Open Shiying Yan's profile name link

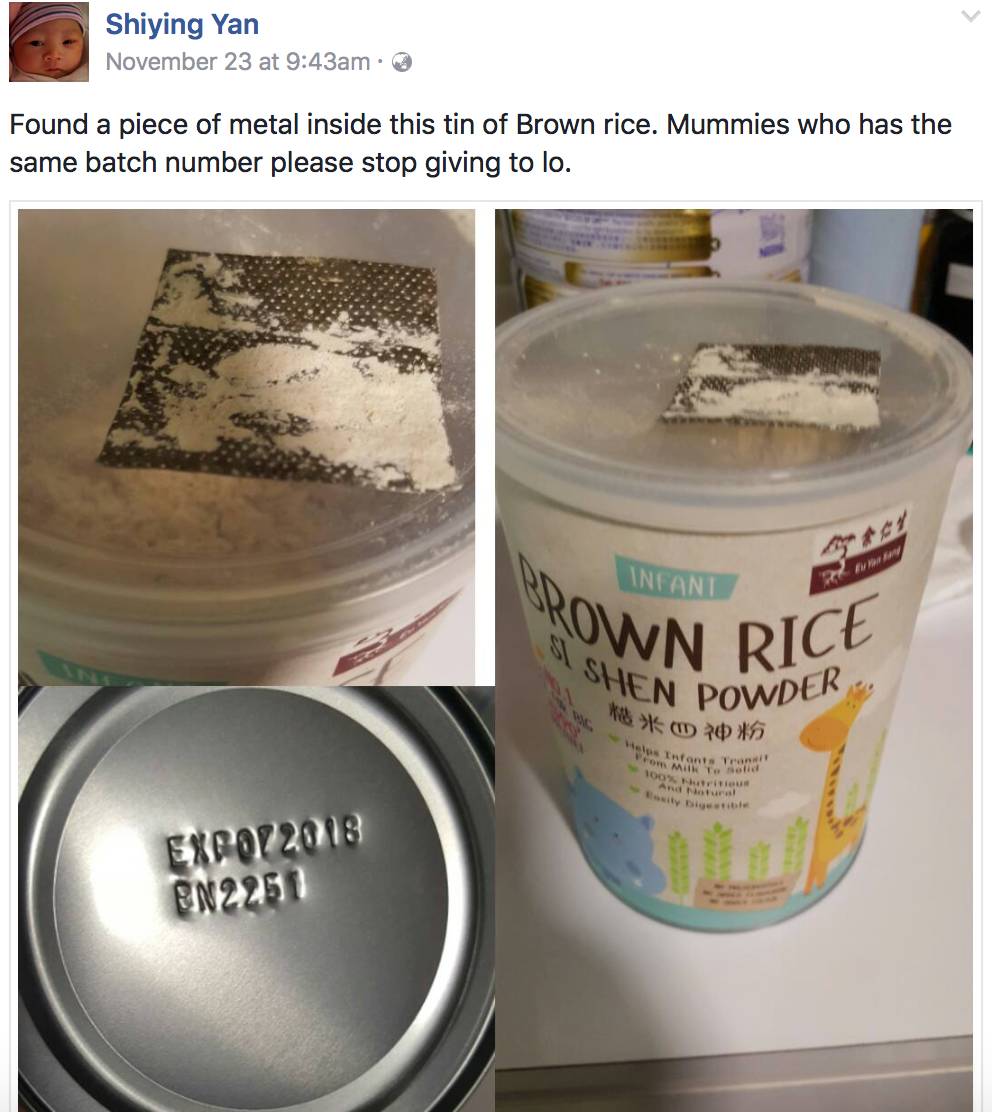pos(182,24)
